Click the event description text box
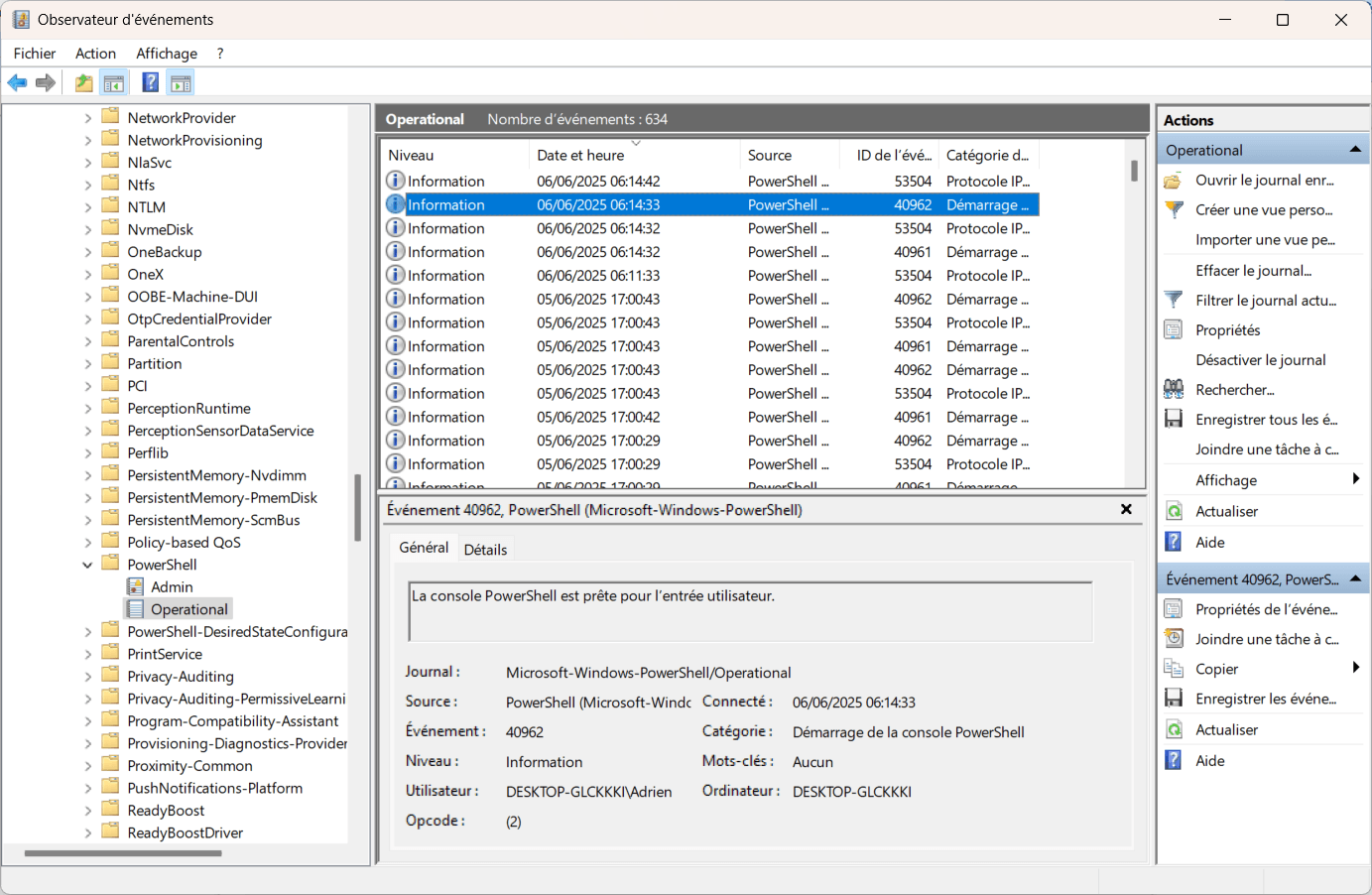Image resolution: width=1372 pixels, height=895 pixels. (750, 611)
